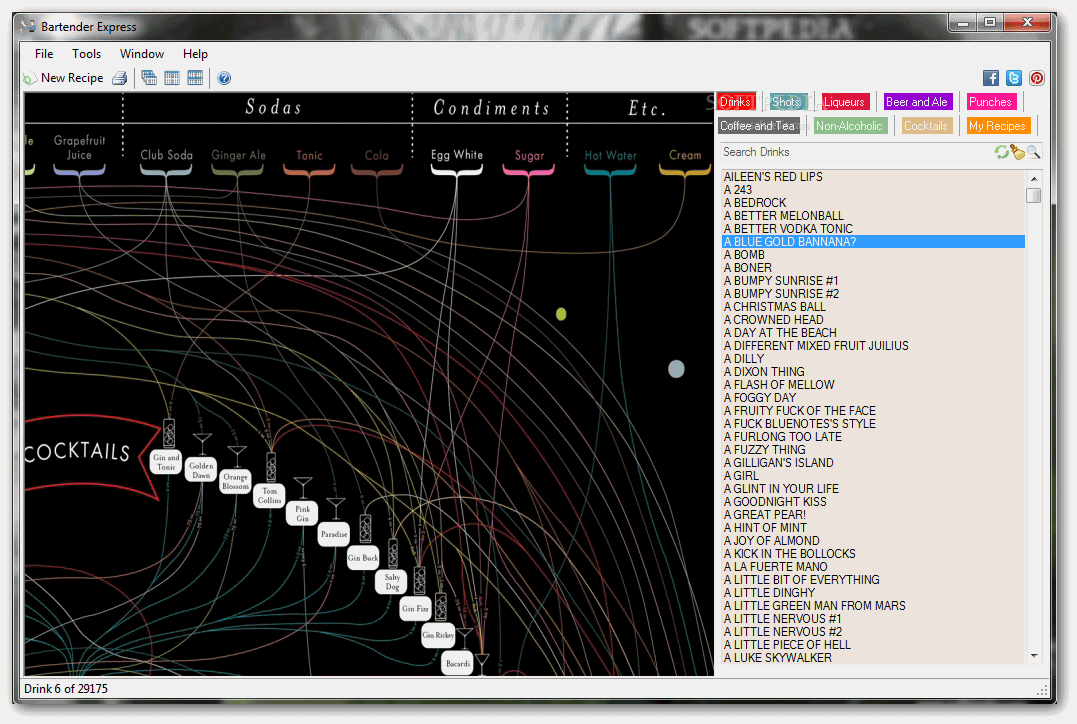Screen dimensions: 1077x724
Task: Click the printer icon in toolbar
Action: (x=120, y=78)
